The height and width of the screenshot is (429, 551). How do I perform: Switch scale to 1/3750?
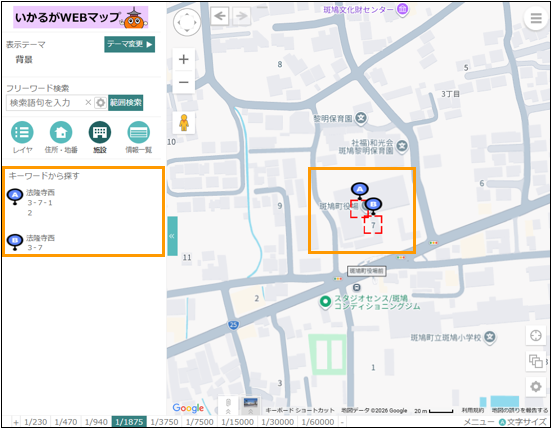pos(164,422)
